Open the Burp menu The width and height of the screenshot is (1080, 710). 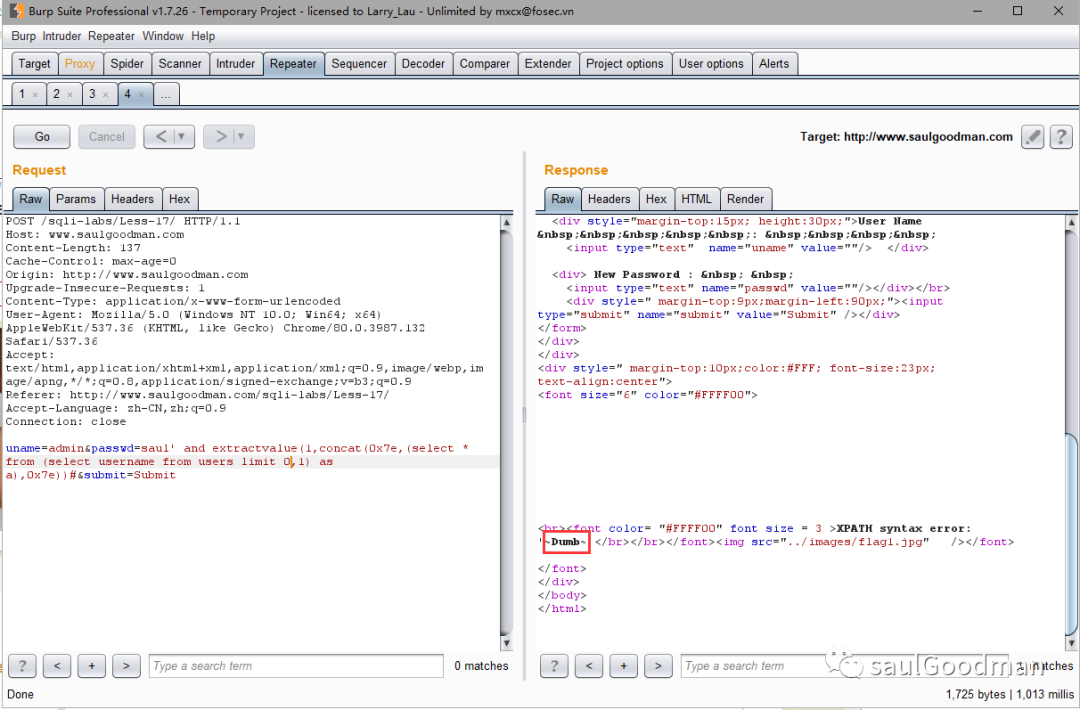pyautogui.click(x=23, y=36)
